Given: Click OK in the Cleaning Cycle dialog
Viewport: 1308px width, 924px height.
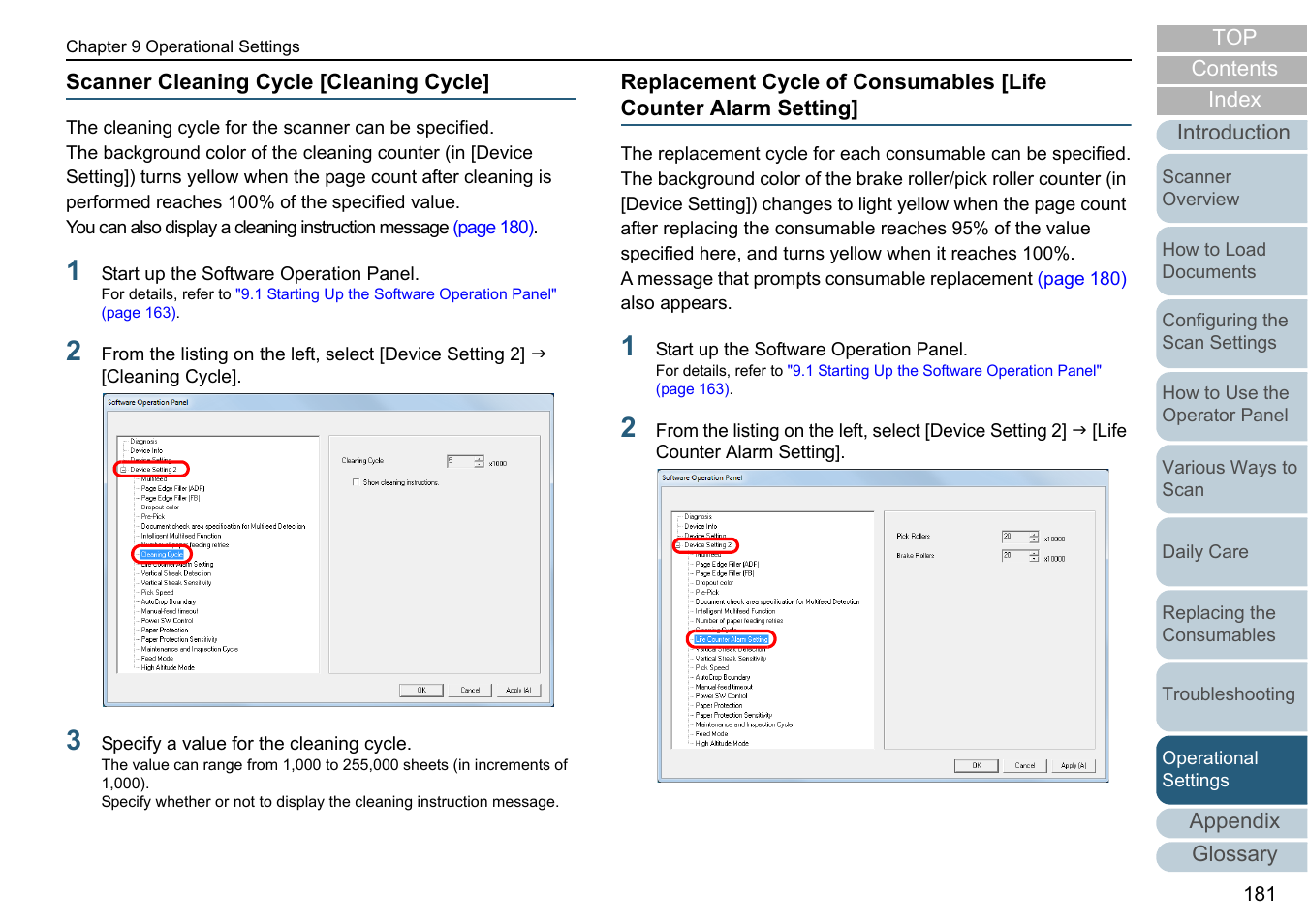Looking at the screenshot, I should coord(421,691).
